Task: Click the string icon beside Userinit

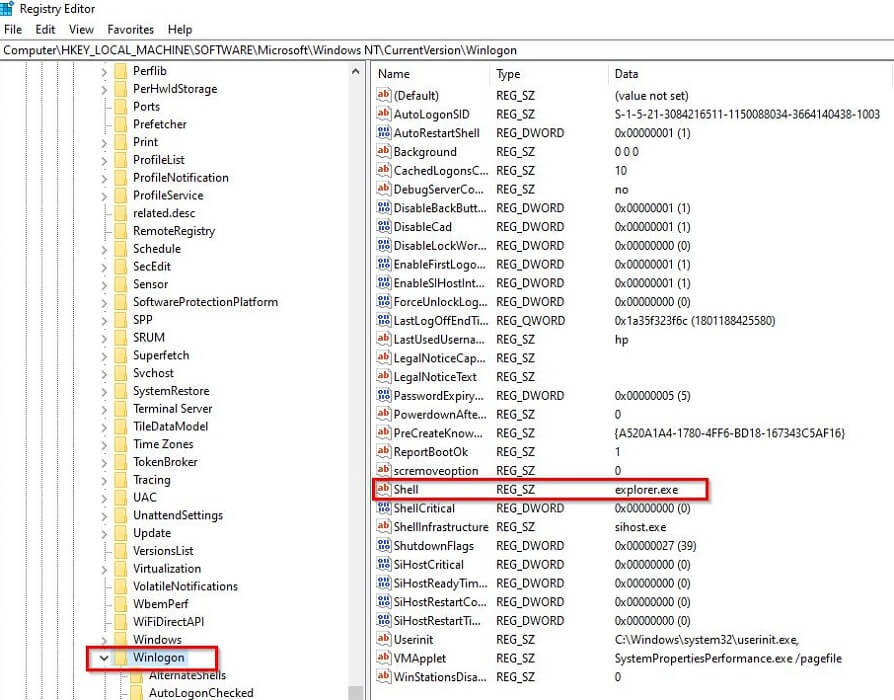Action: (x=382, y=639)
